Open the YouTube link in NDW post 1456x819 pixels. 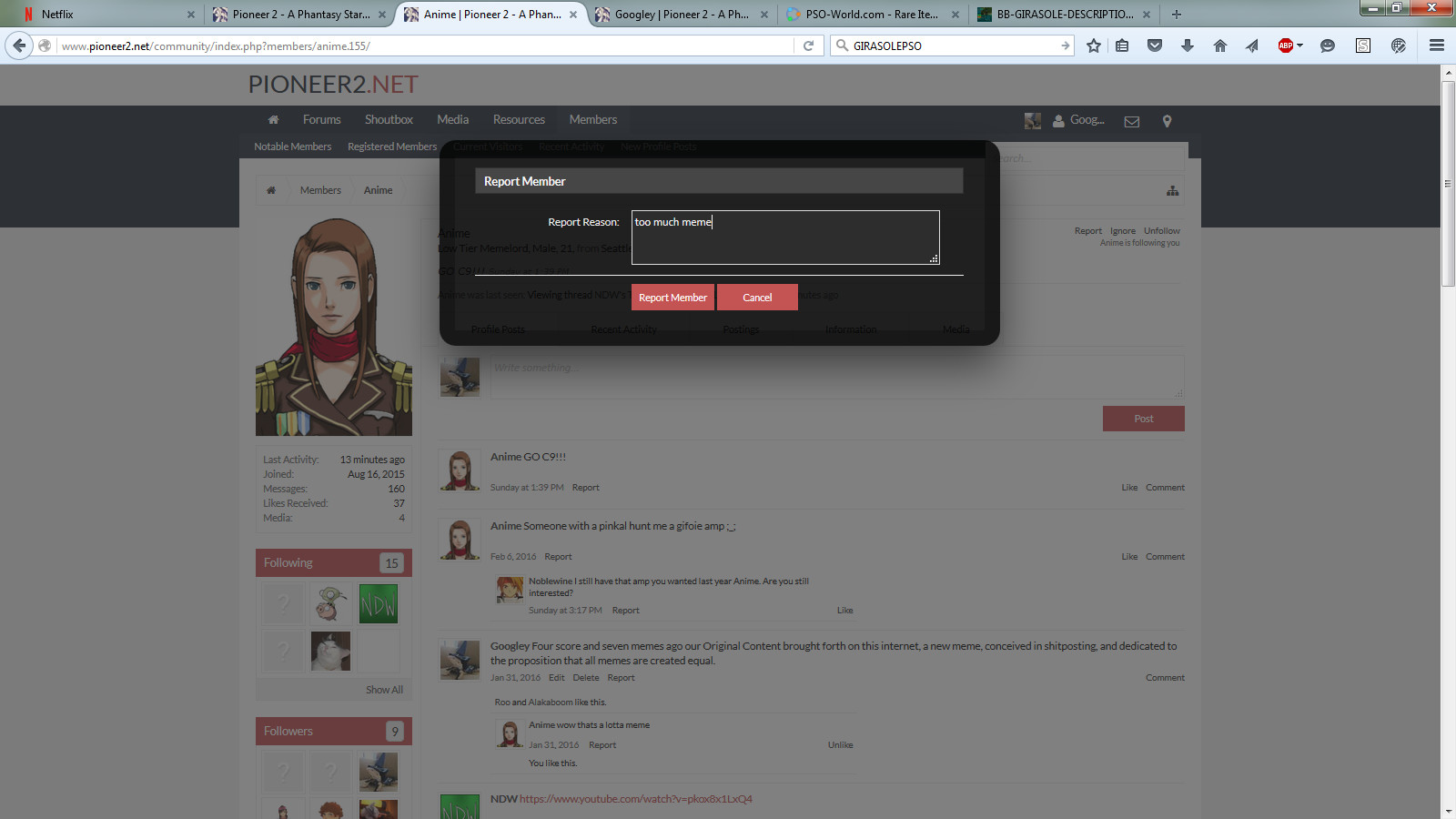point(636,799)
